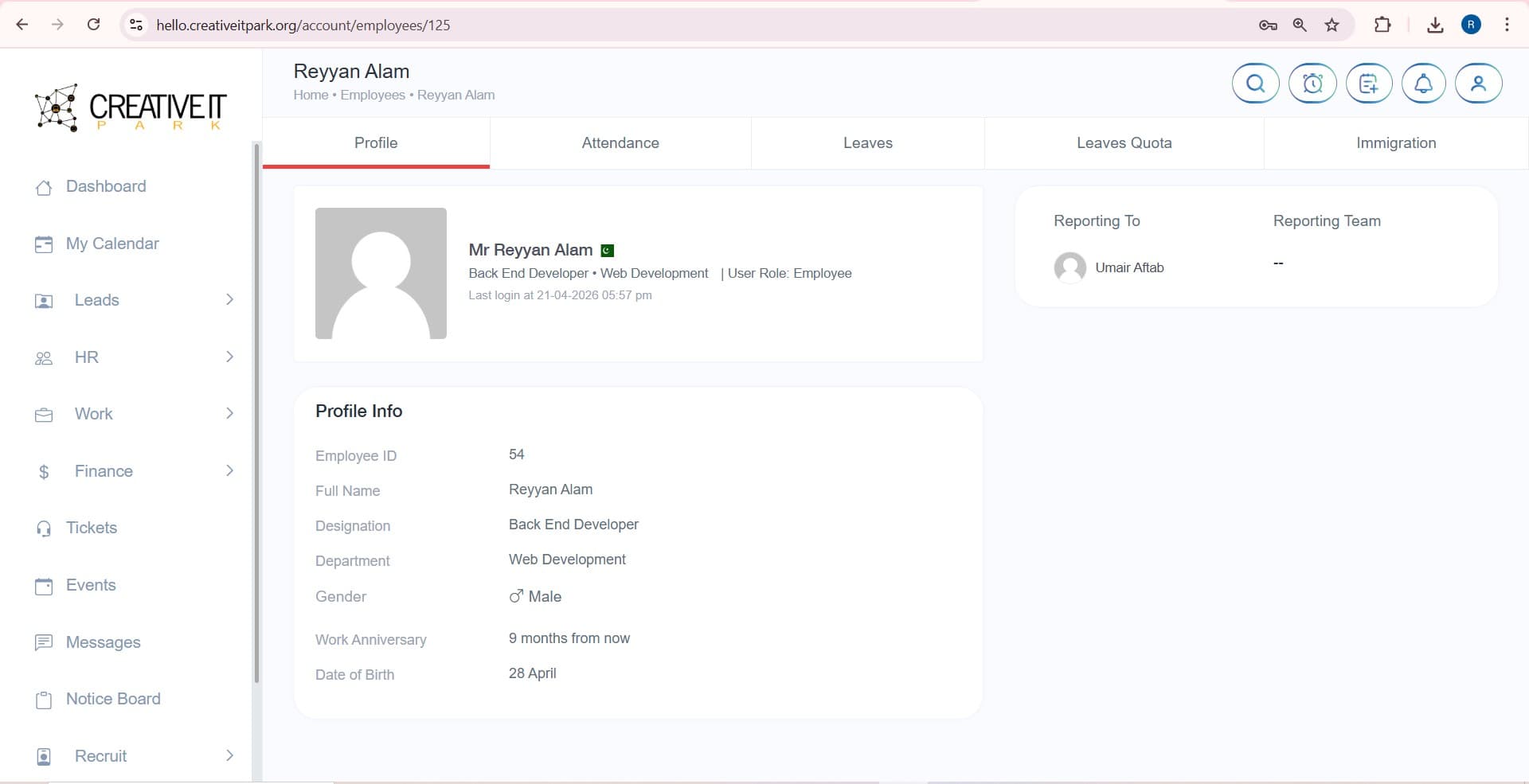This screenshot has height=784, width=1529.
Task: Open the user account icon
Action: click(x=1478, y=84)
